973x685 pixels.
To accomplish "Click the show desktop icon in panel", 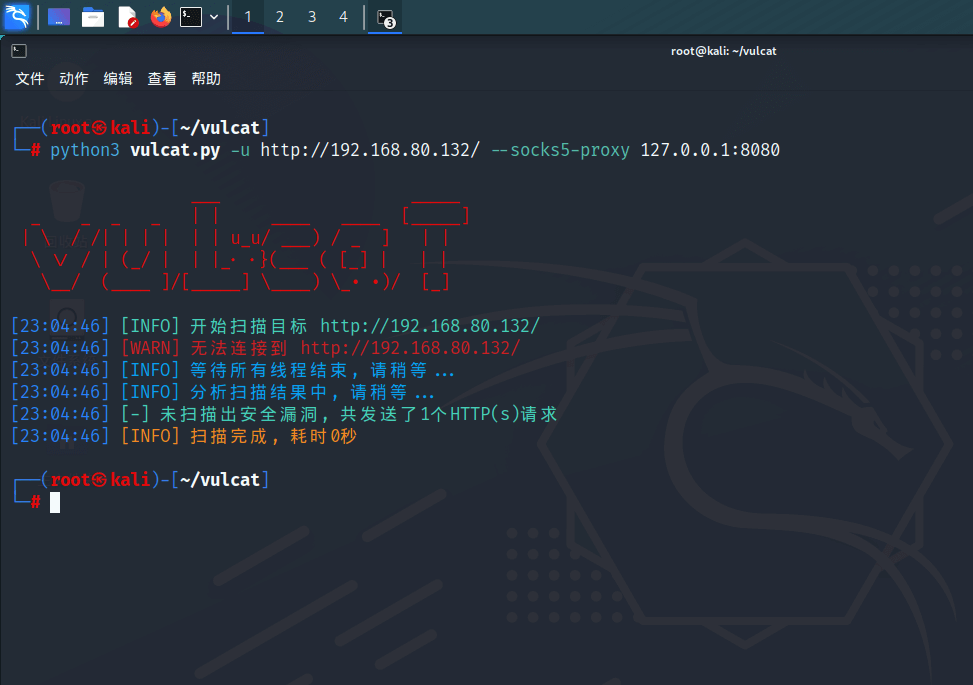I will click(59, 17).
